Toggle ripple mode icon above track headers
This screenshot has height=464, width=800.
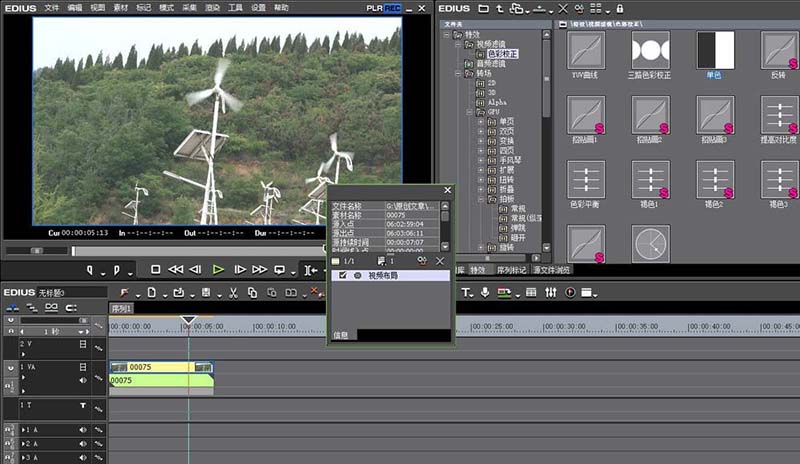click(x=32, y=307)
